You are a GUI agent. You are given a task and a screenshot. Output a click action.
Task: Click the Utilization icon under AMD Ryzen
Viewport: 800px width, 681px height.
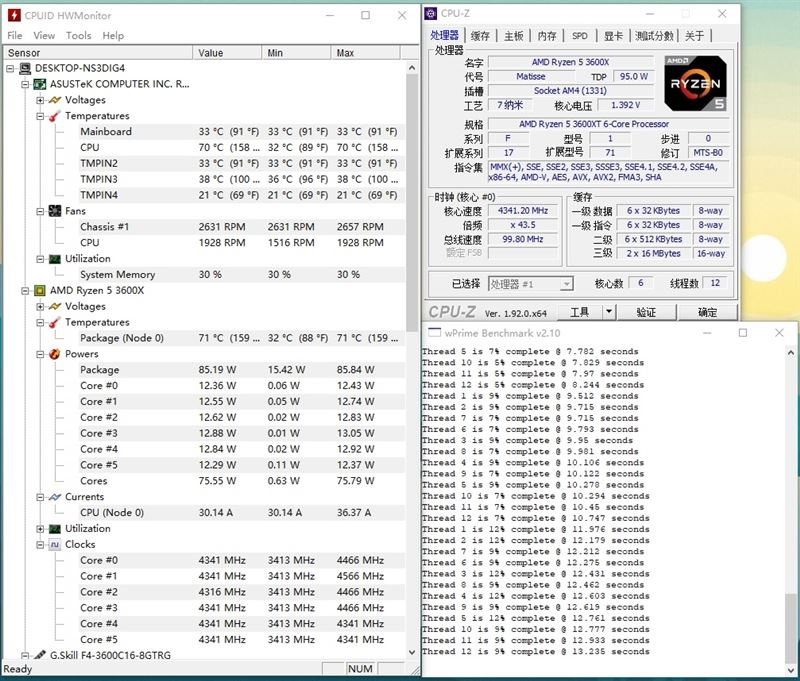(55, 528)
